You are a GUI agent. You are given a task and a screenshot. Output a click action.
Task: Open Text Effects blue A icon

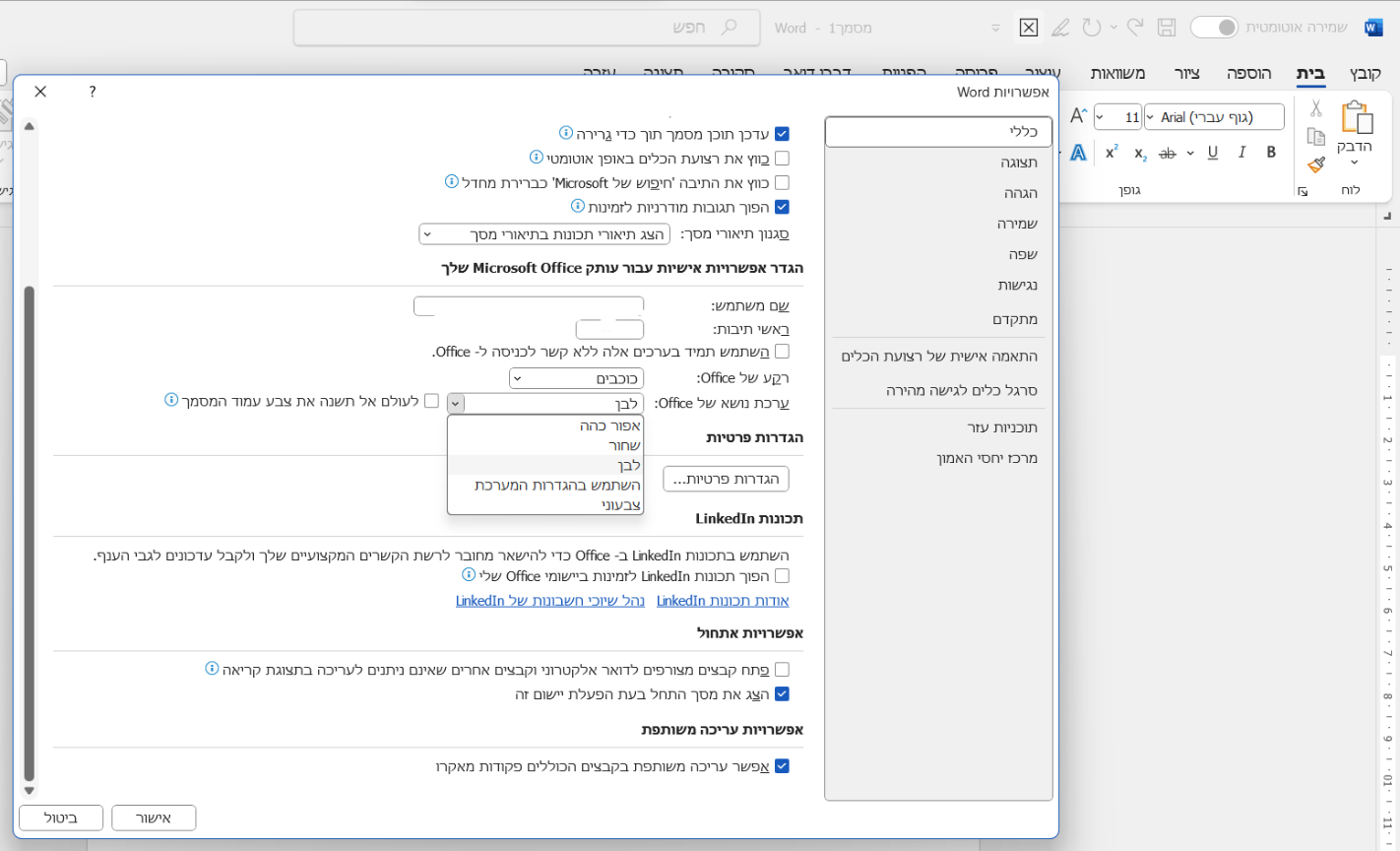[x=1079, y=153]
